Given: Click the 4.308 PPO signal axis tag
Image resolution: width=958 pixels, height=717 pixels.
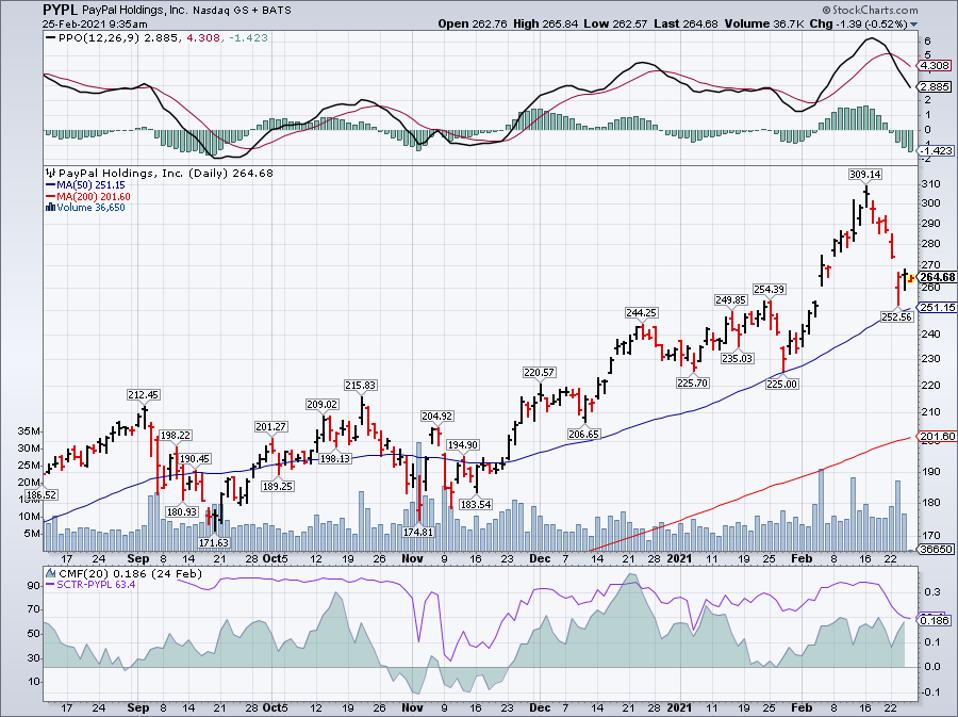Looking at the screenshot, I should tap(935, 65).
